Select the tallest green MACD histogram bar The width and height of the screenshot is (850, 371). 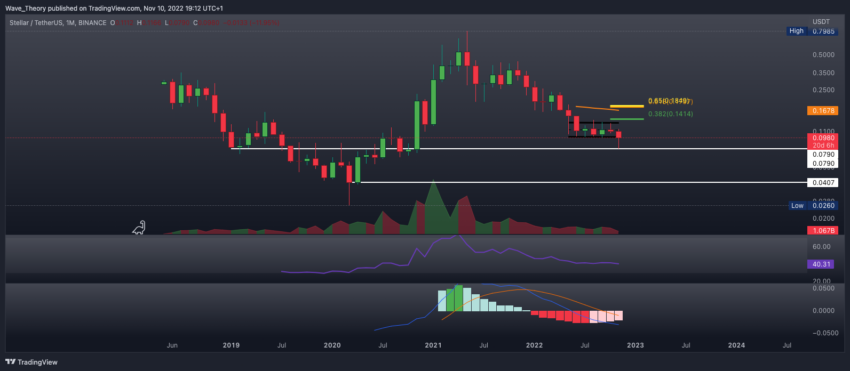coord(459,298)
